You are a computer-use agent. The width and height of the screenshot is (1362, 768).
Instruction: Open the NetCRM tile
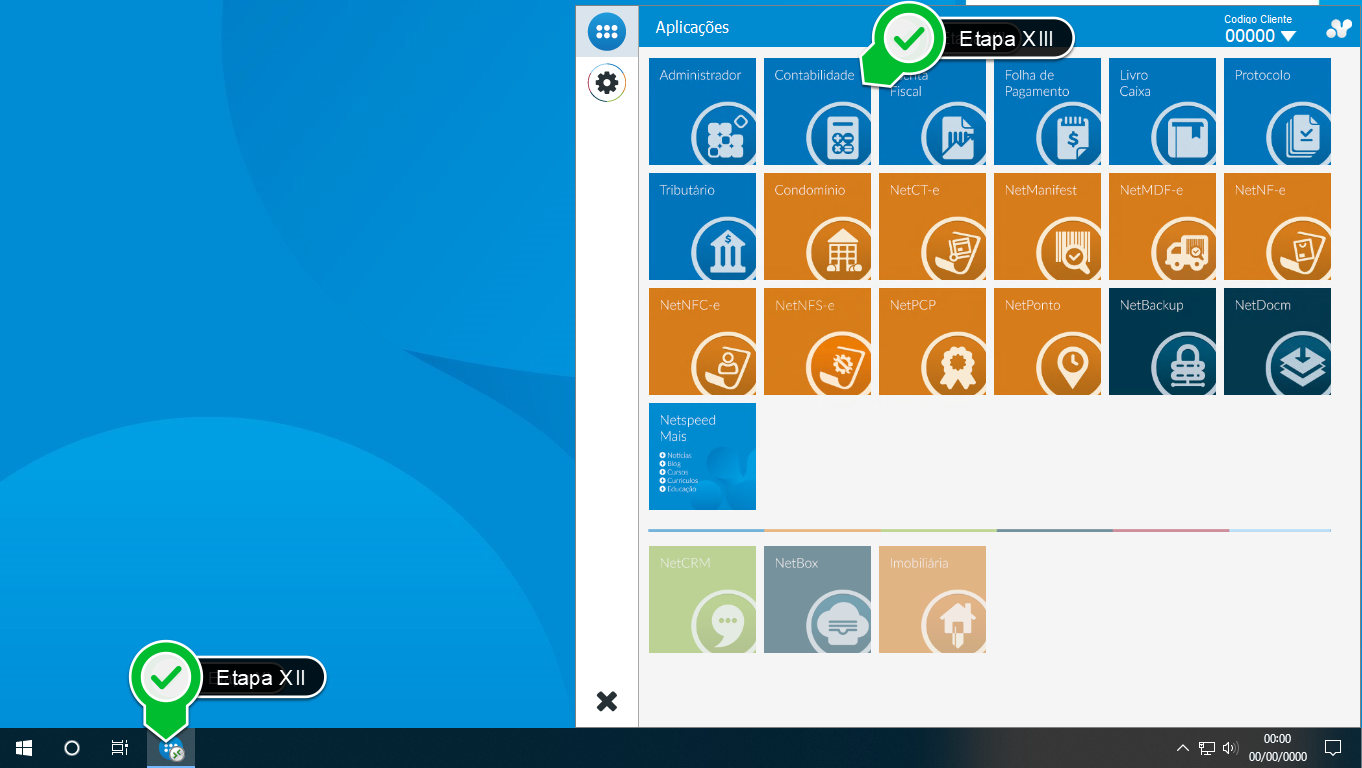tap(702, 599)
